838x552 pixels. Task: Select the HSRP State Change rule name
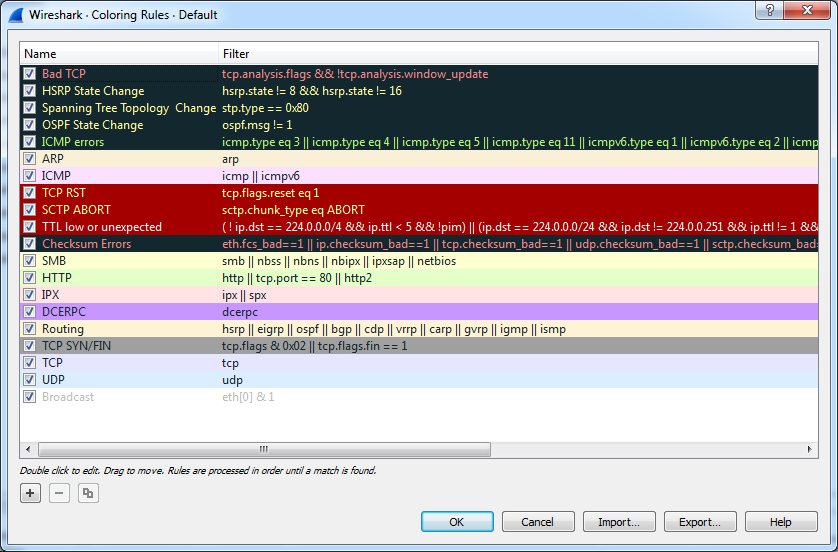point(93,91)
